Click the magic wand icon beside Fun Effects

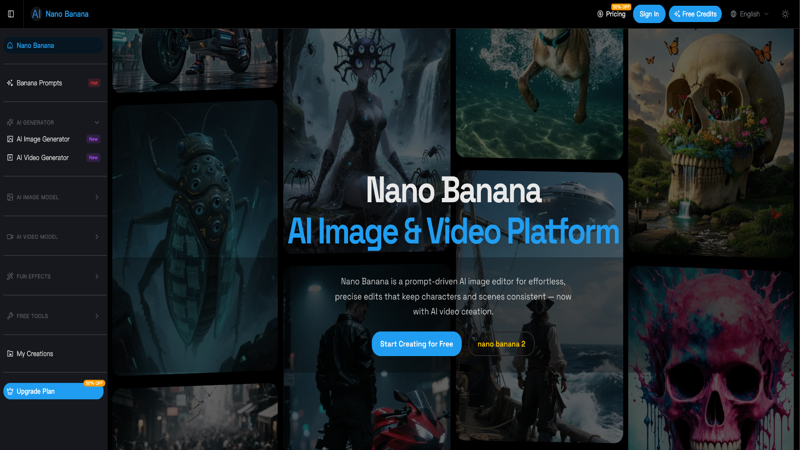(x=10, y=276)
